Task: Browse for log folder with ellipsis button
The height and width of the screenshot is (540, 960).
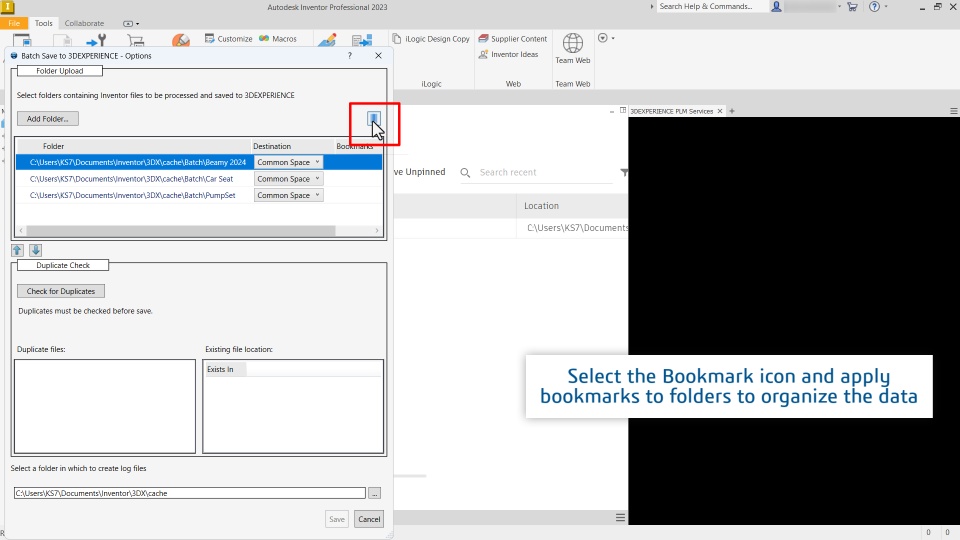Action: click(x=375, y=493)
